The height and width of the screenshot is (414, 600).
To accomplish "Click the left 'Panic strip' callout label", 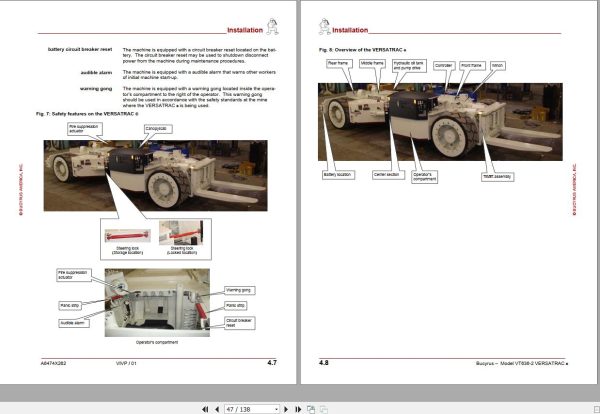I will tap(70, 306).
